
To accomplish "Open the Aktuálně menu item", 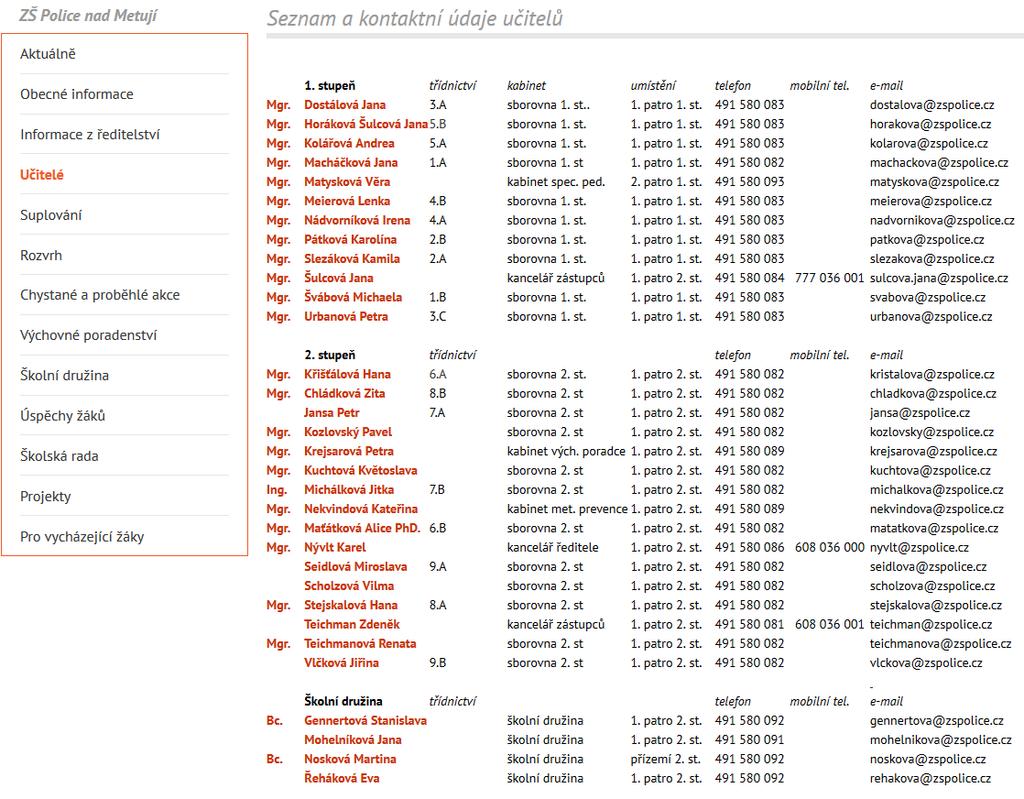I will 48,54.
